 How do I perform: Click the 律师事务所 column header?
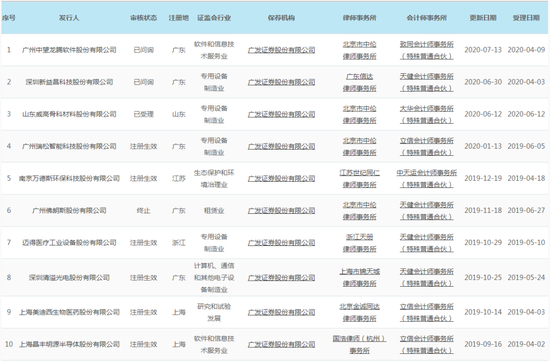coord(360,18)
